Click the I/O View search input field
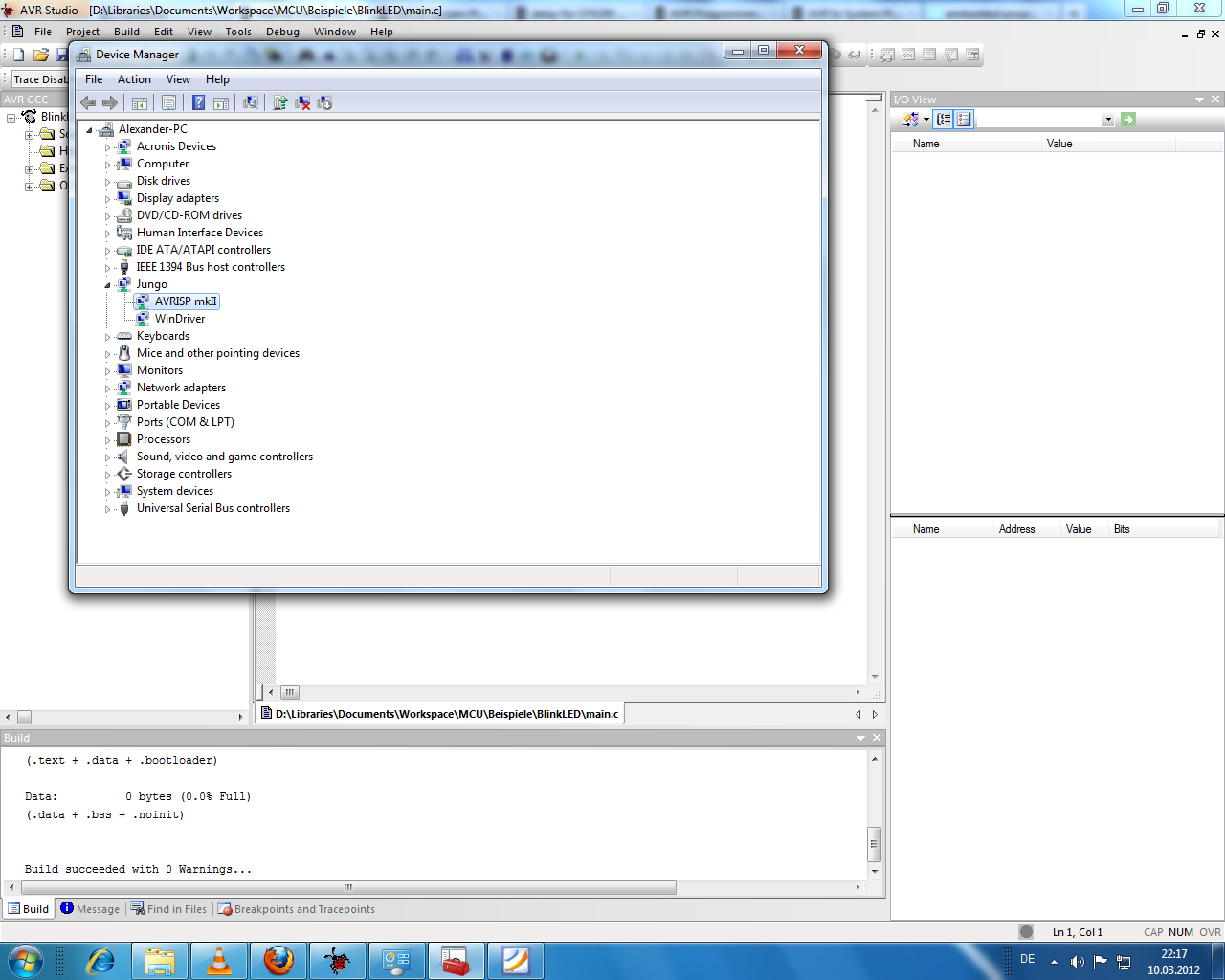Screen dimensions: 1225x980 point(1039,120)
